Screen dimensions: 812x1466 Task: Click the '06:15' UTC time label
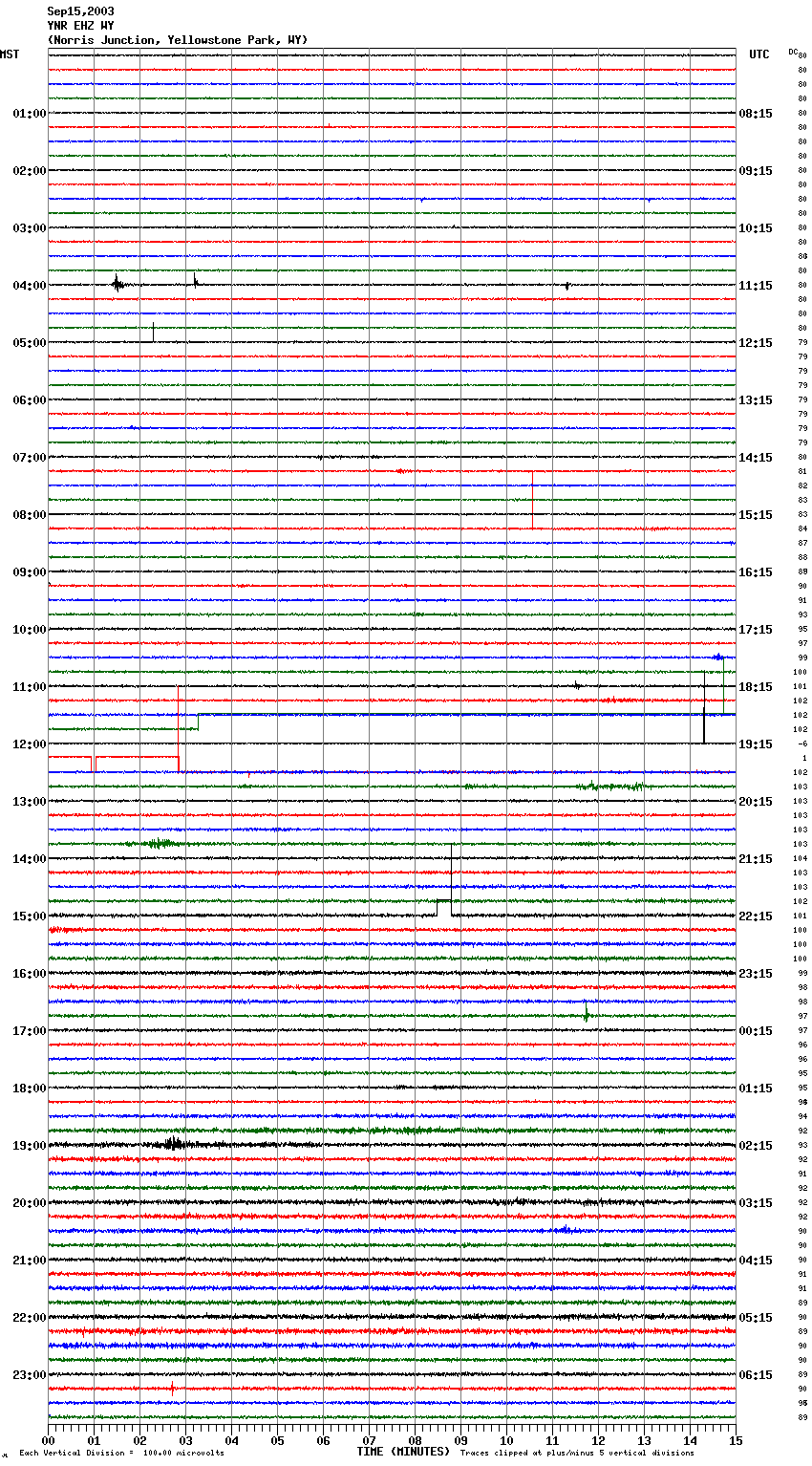756,1375
